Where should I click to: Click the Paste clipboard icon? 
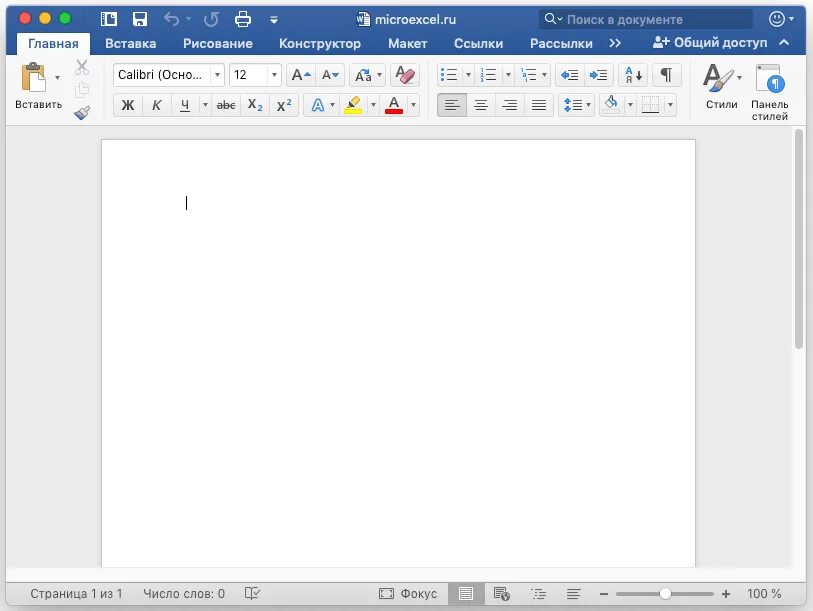click(33, 78)
